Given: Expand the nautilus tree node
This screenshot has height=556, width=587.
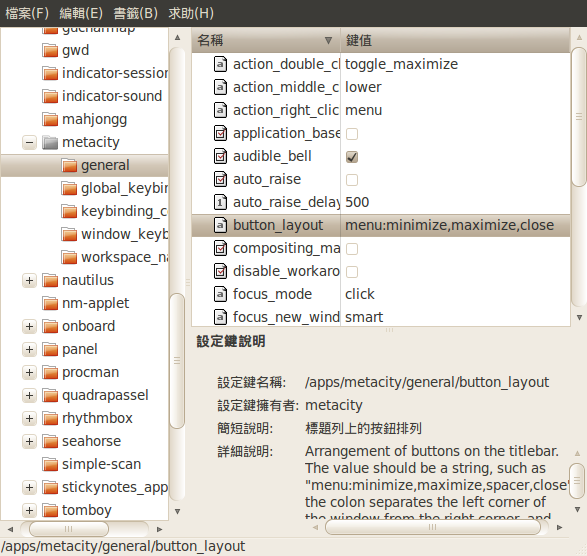Looking at the screenshot, I should (x=29, y=280).
